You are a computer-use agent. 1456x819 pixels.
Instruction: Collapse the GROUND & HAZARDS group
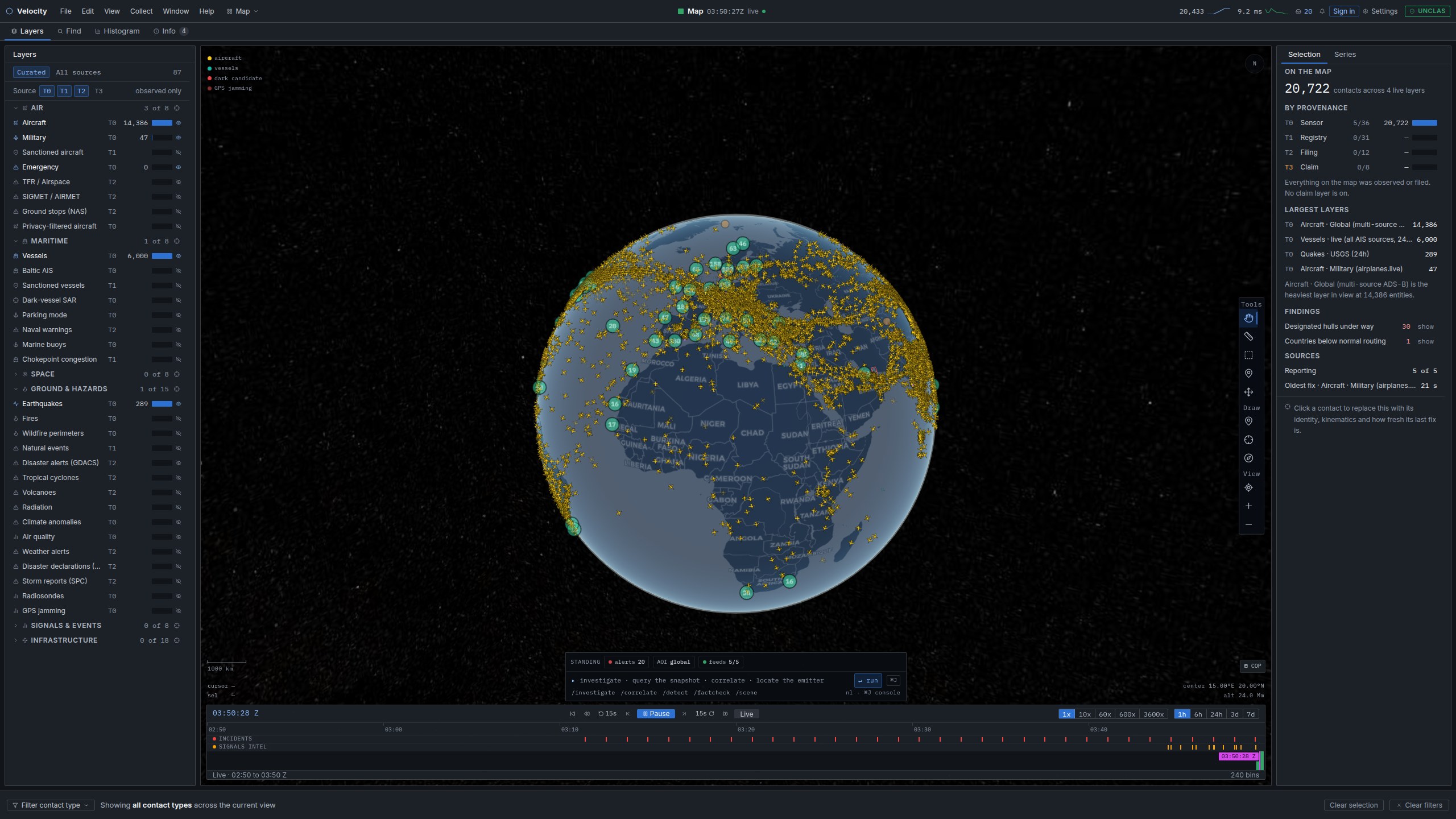click(15, 389)
